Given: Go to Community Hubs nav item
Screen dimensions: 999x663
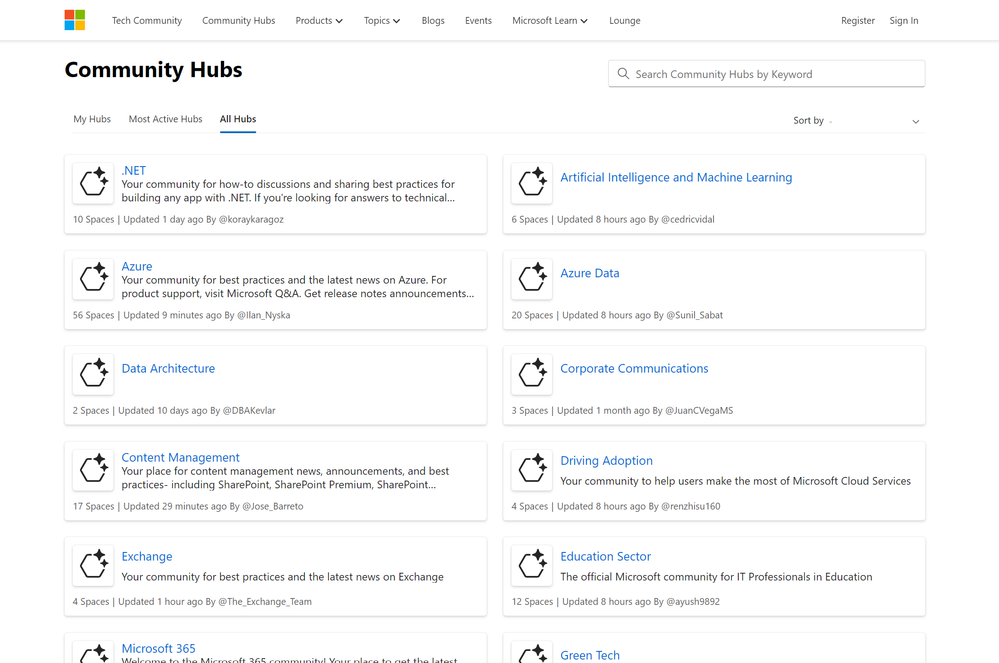Looking at the screenshot, I should coord(239,20).
